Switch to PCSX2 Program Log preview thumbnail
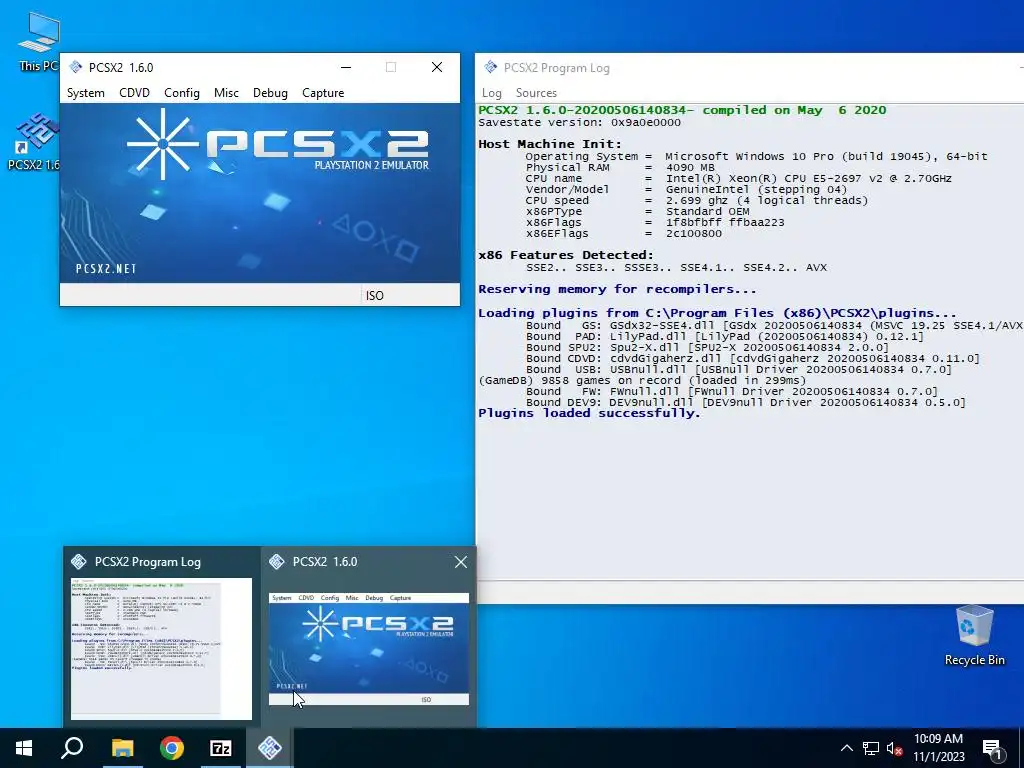 [161, 648]
